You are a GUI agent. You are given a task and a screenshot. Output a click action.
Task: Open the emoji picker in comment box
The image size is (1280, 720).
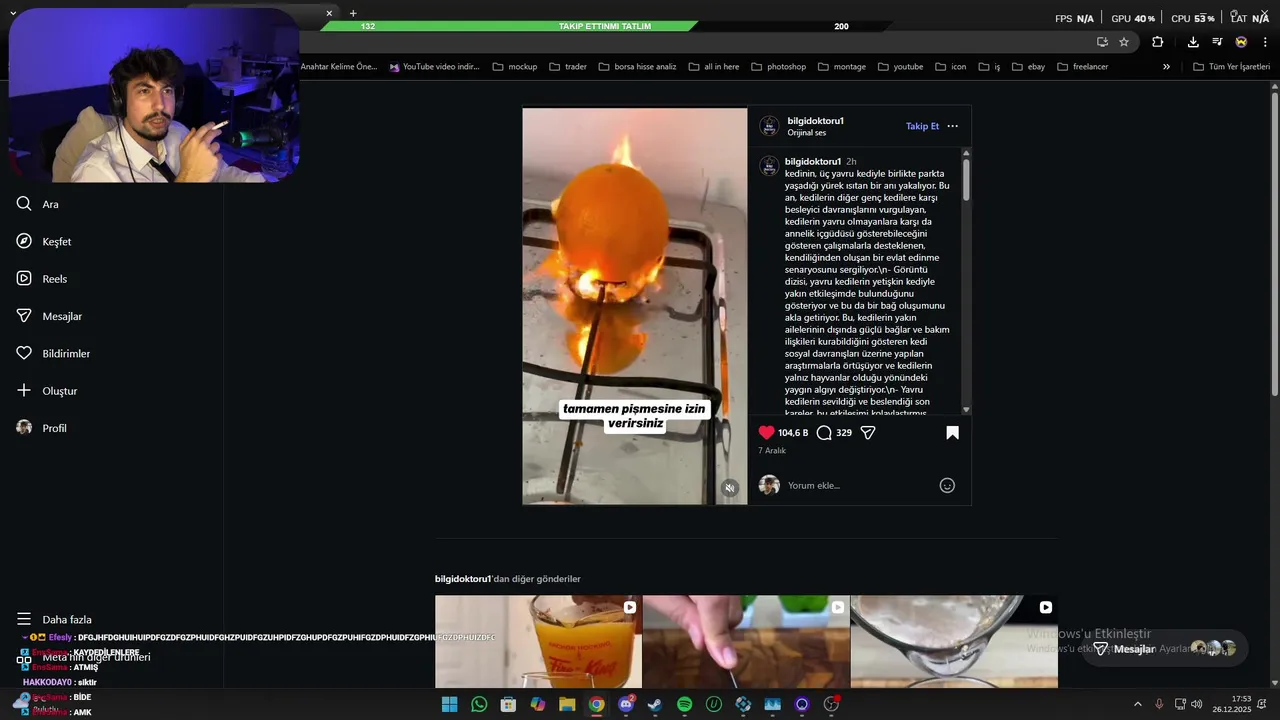[947, 486]
